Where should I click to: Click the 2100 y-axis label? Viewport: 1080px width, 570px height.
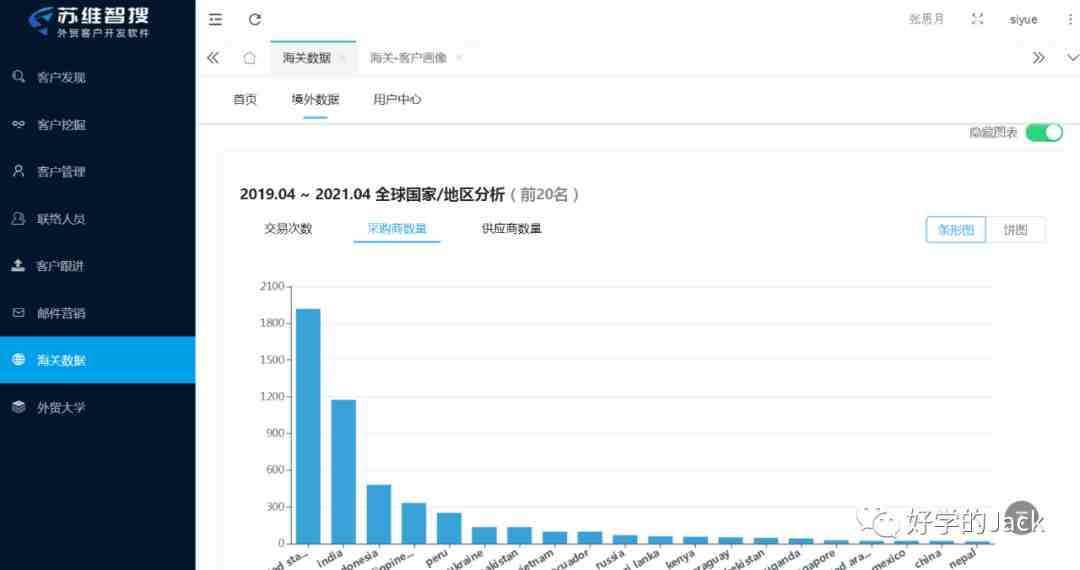272,286
